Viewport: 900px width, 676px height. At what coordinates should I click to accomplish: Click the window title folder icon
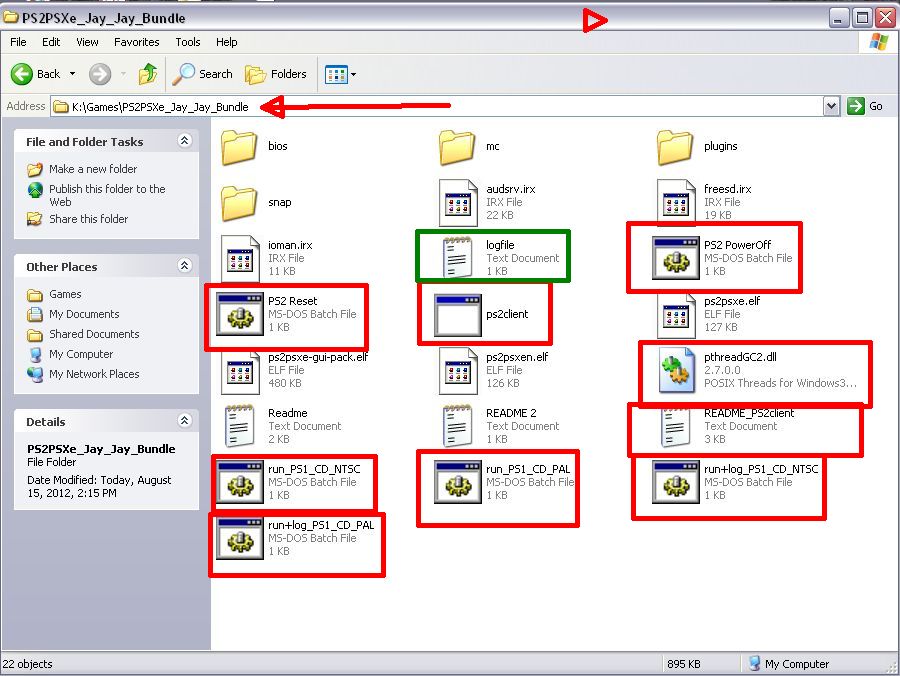[x=10, y=18]
